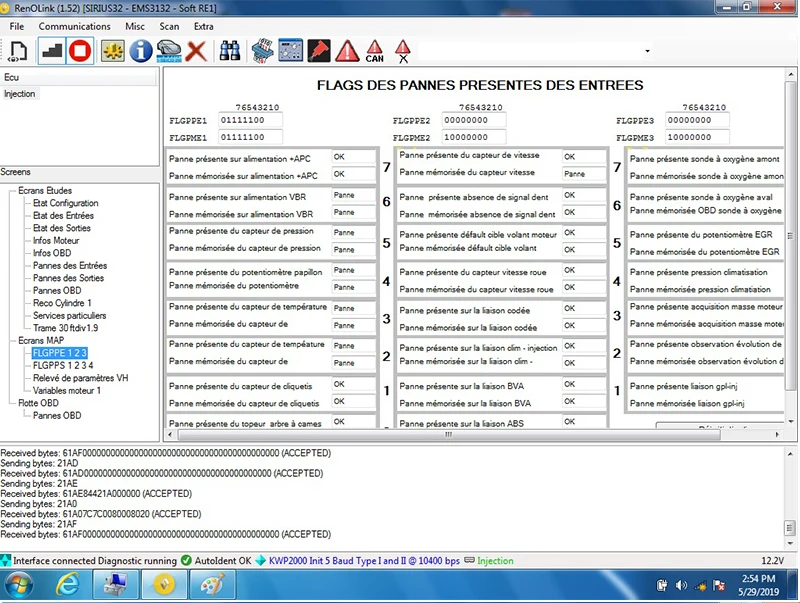This screenshot has height=603, width=800.
Task: Click the car vehicle identification icon
Action: (169, 51)
